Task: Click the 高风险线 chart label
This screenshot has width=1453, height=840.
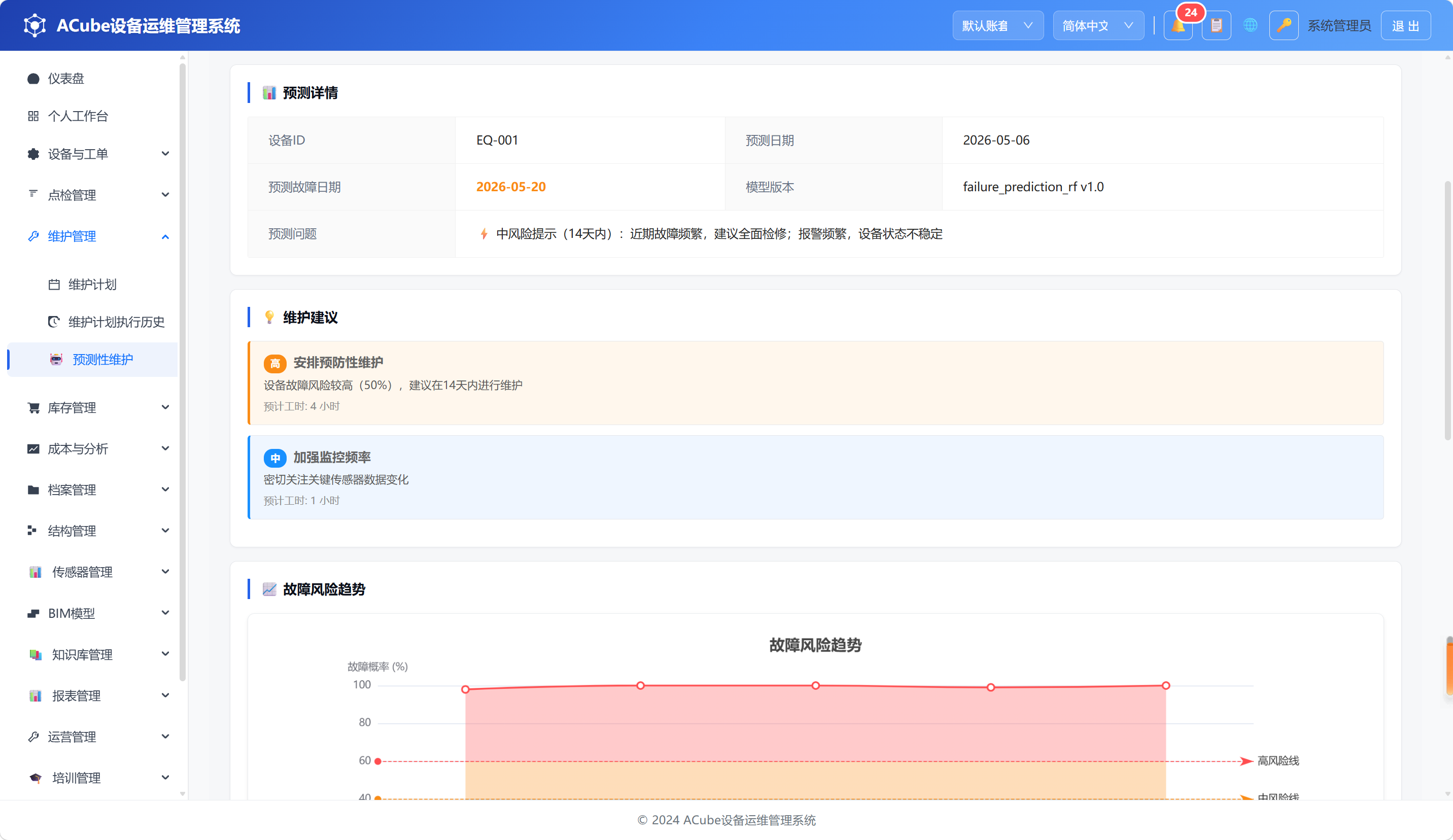Action: coord(1278,761)
